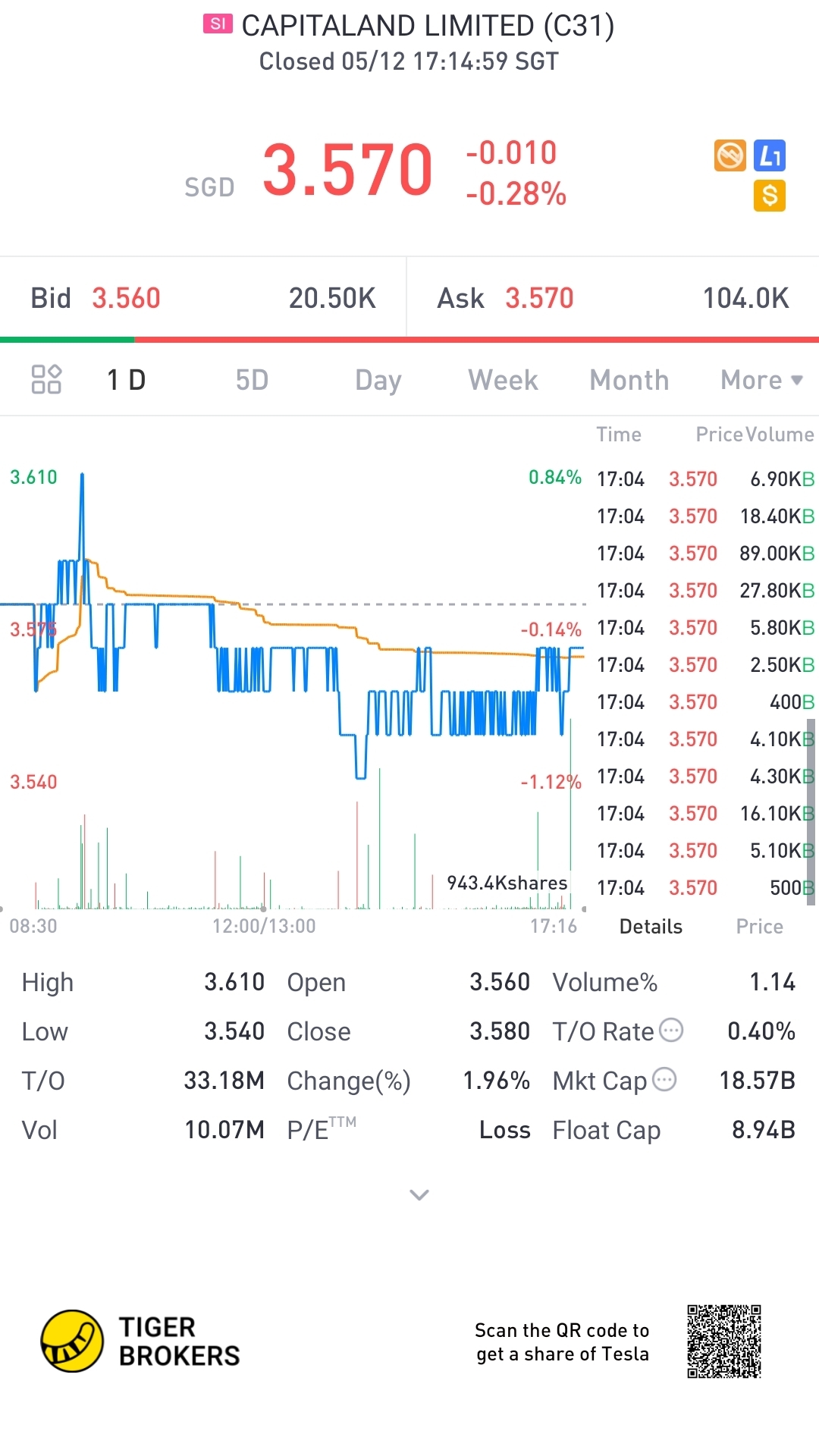The height and width of the screenshot is (1456, 819).
Task: Click the bid/ask ratio bar
Action: [x=409, y=340]
